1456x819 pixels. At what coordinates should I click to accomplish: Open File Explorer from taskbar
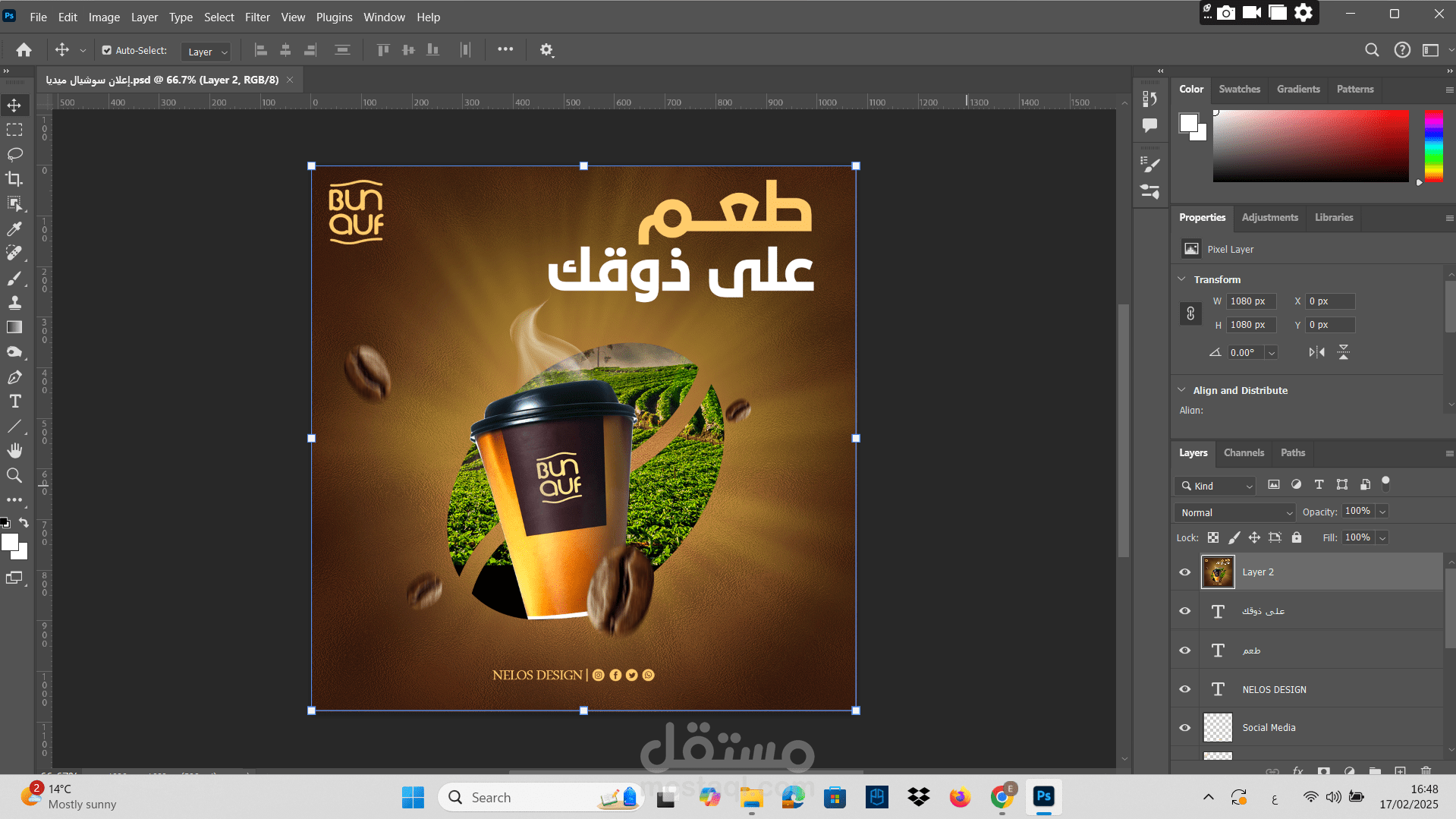(x=751, y=798)
